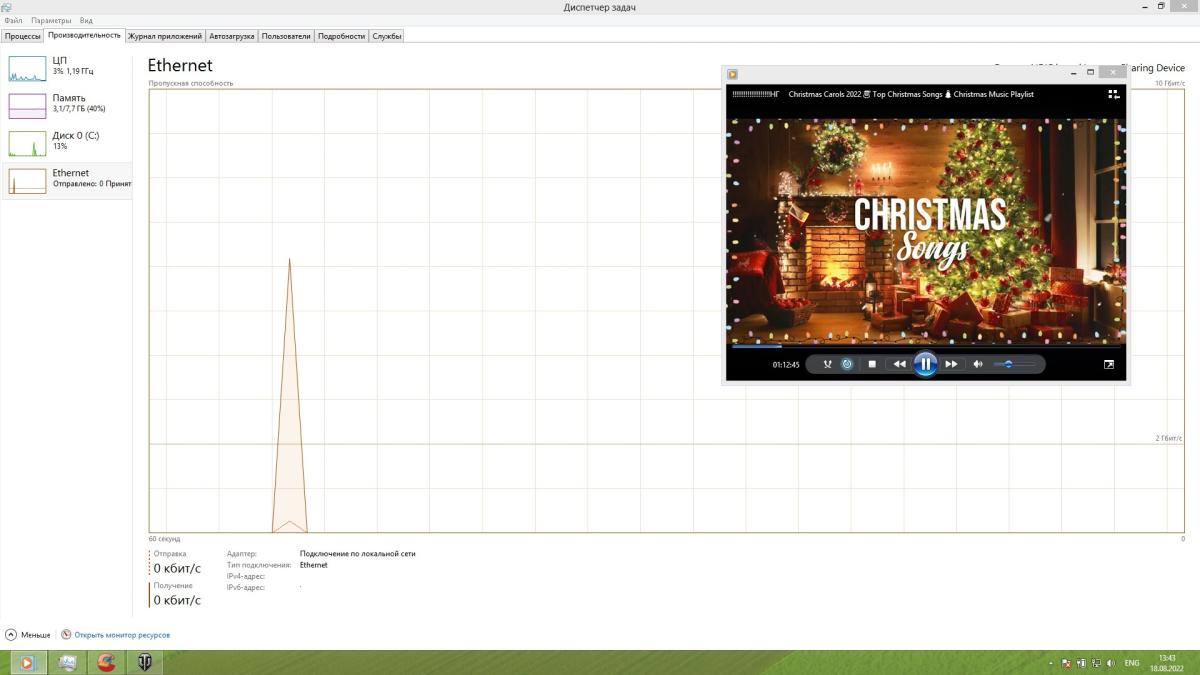
Task: Open the Параметры menu
Action: point(51,20)
